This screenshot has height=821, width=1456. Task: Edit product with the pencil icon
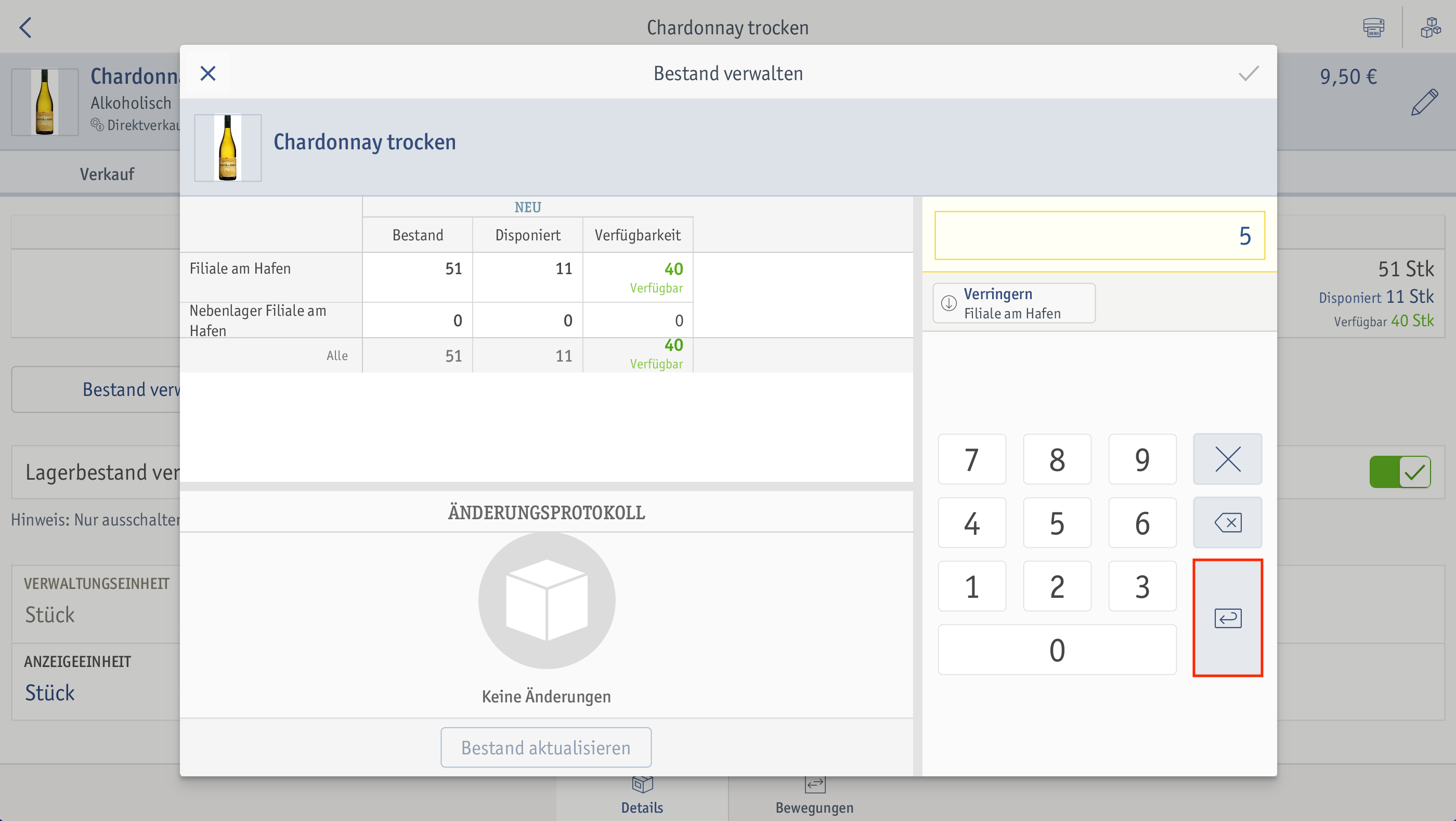[x=1424, y=102]
